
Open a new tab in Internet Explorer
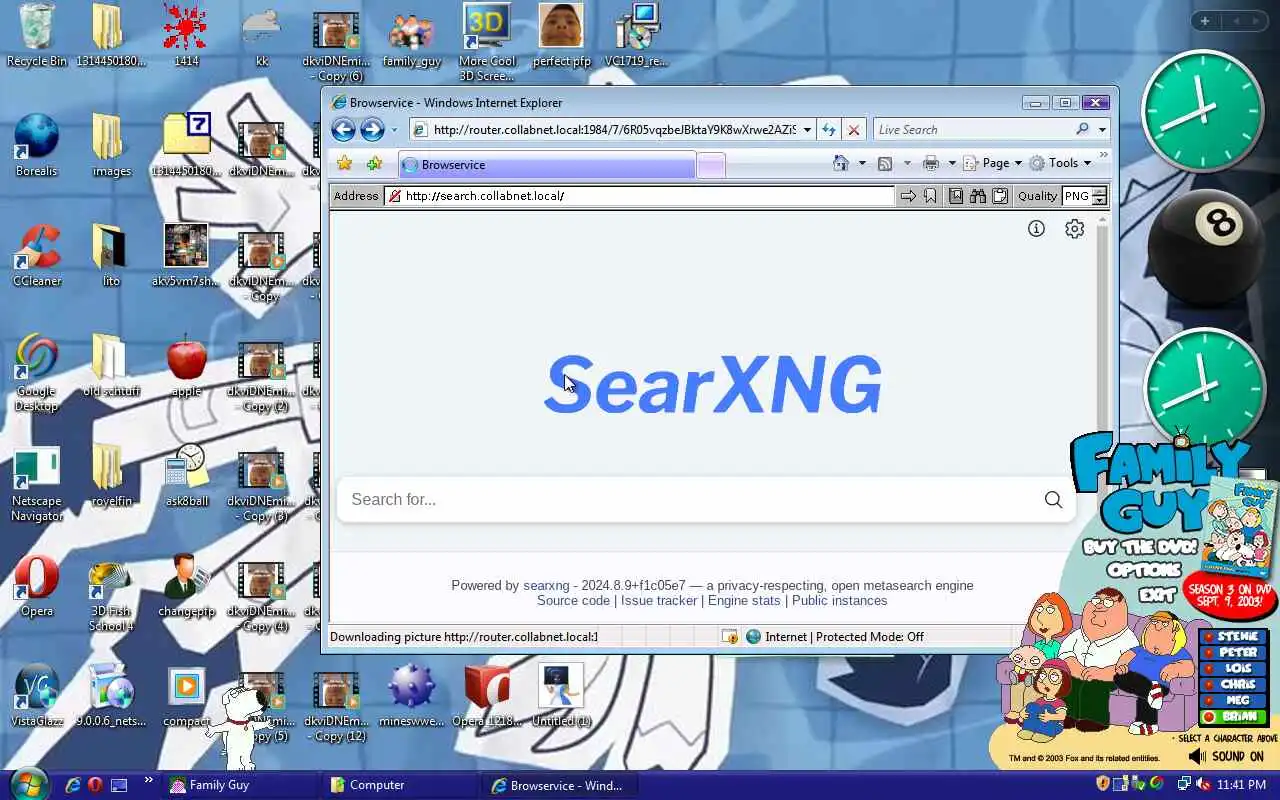[x=711, y=166]
